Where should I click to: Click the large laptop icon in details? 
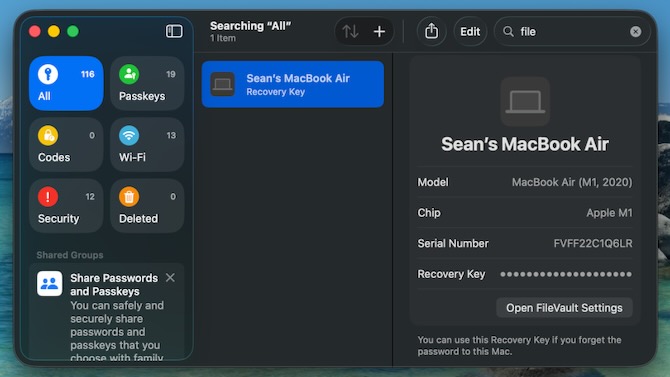coord(525,102)
